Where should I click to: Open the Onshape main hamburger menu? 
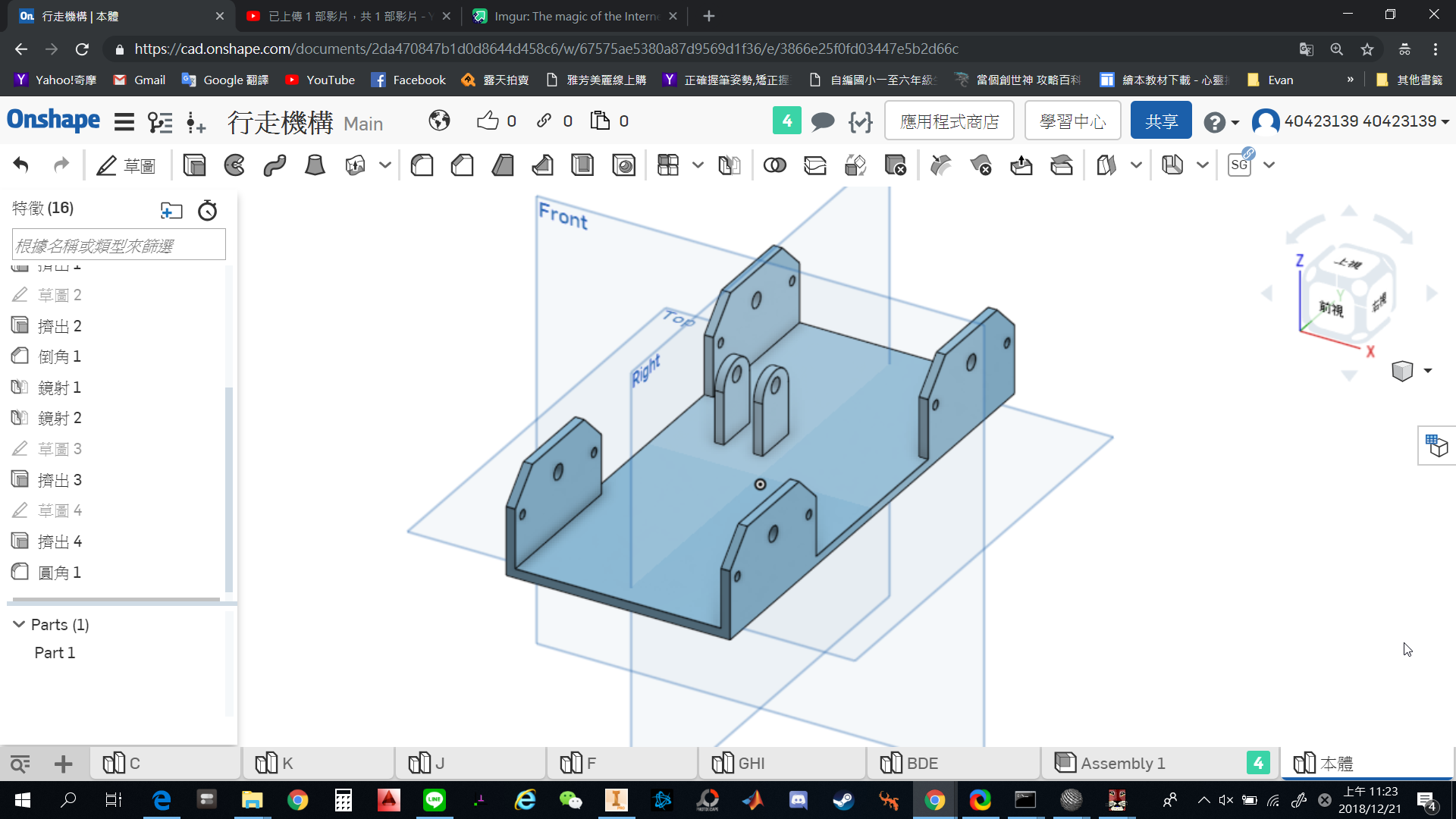tap(124, 121)
